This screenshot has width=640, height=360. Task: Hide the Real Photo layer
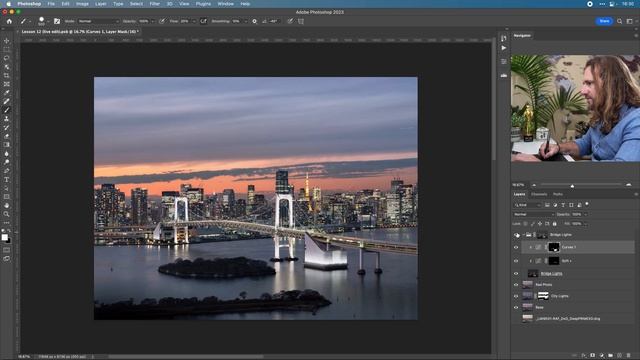[x=516, y=285]
